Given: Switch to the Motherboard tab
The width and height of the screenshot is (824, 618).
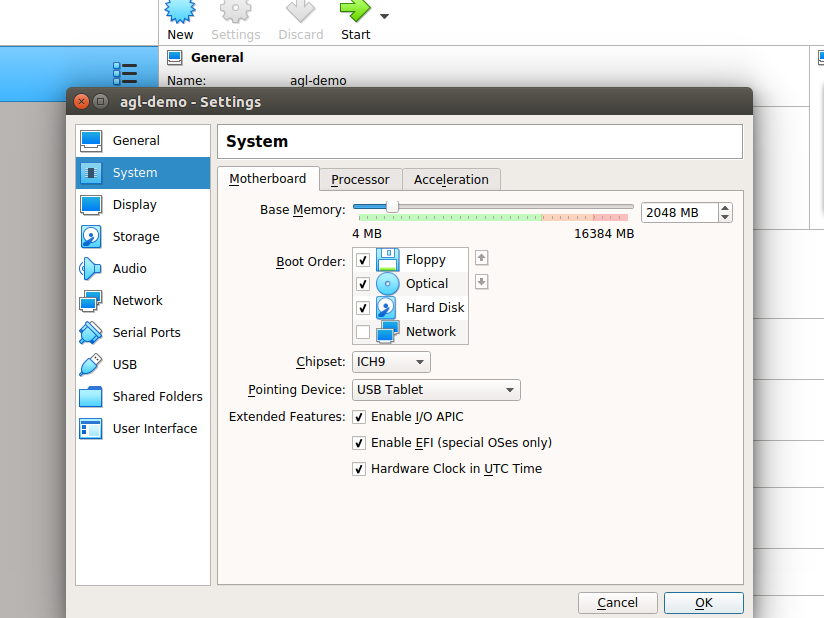Looking at the screenshot, I should tap(267, 179).
